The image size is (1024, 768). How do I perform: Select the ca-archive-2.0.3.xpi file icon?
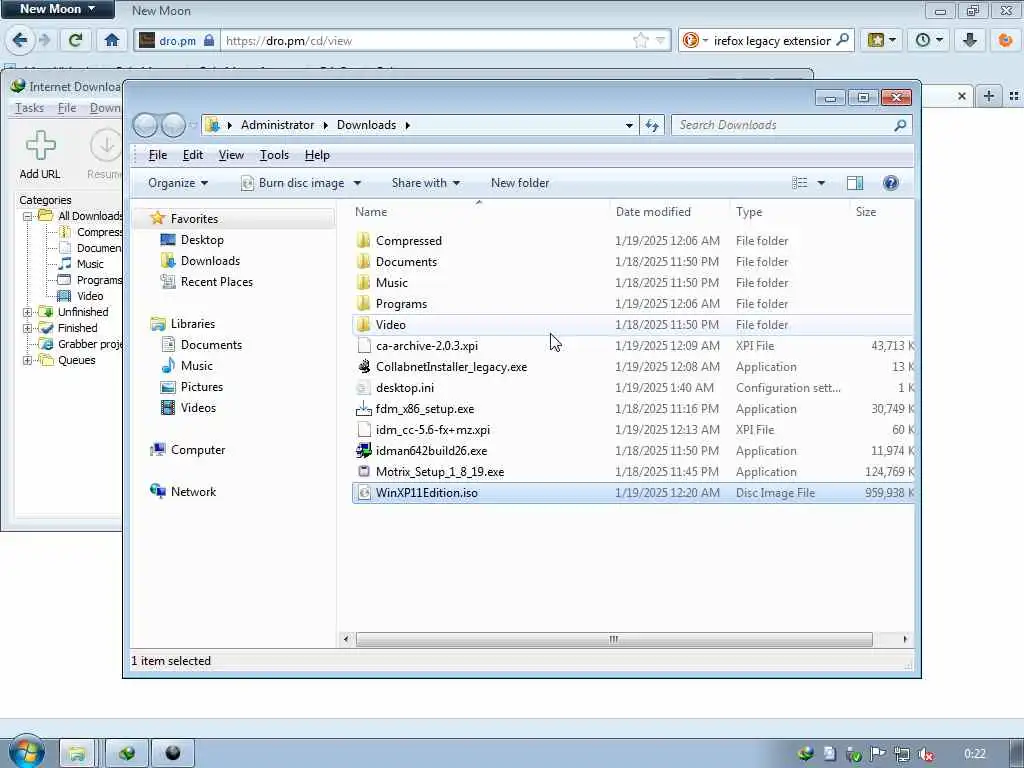point(364,346)
